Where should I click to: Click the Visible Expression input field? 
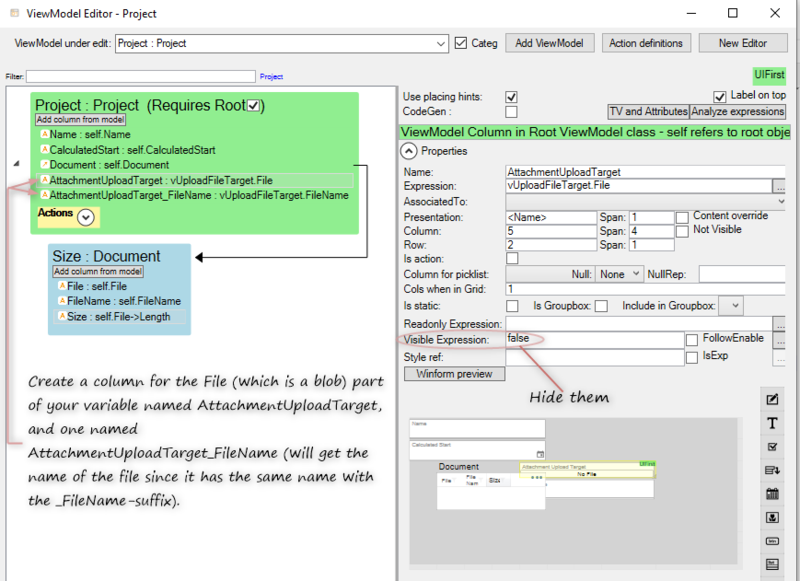(593, 340)
